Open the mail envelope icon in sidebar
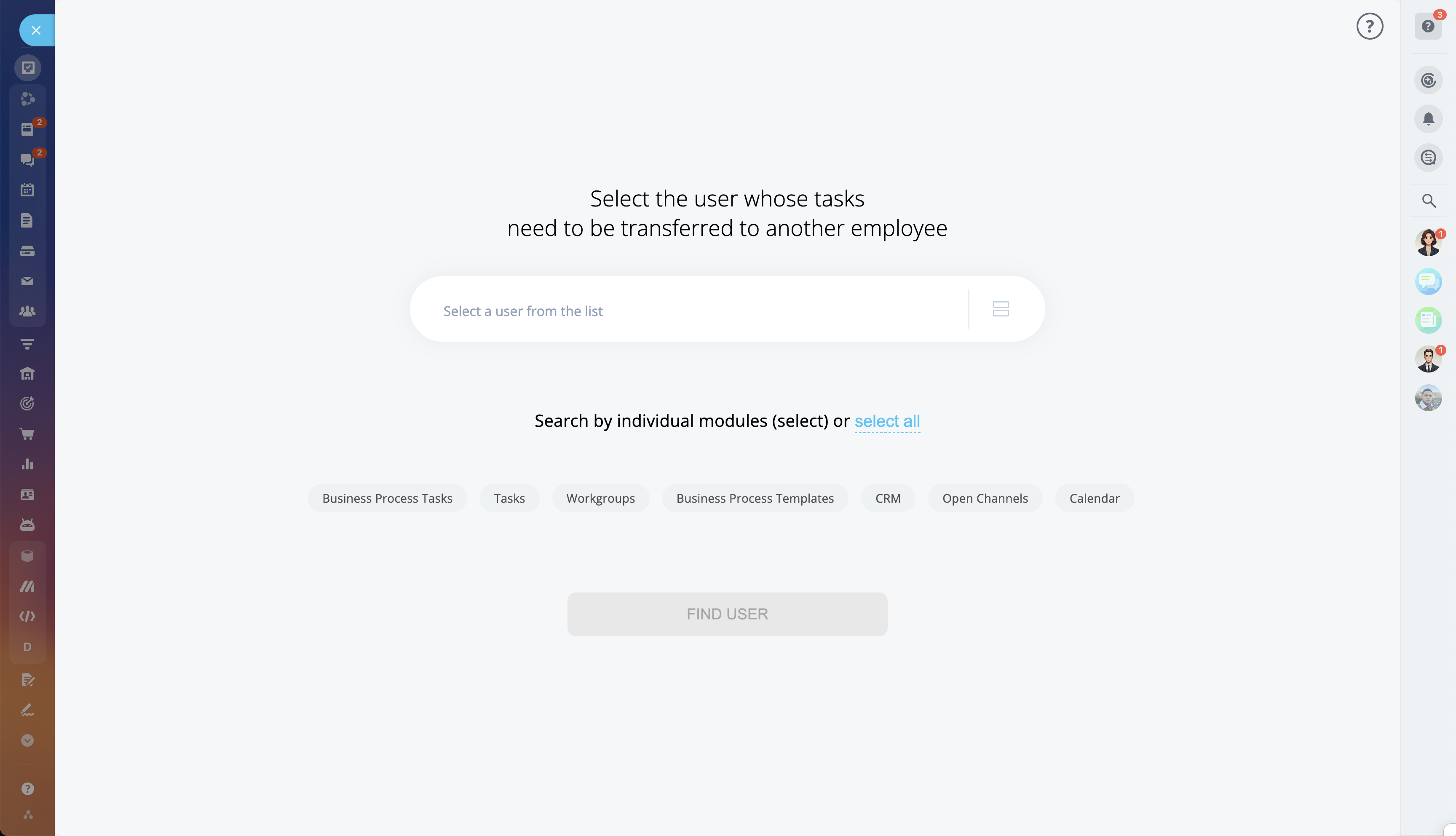 click(27, 281)
